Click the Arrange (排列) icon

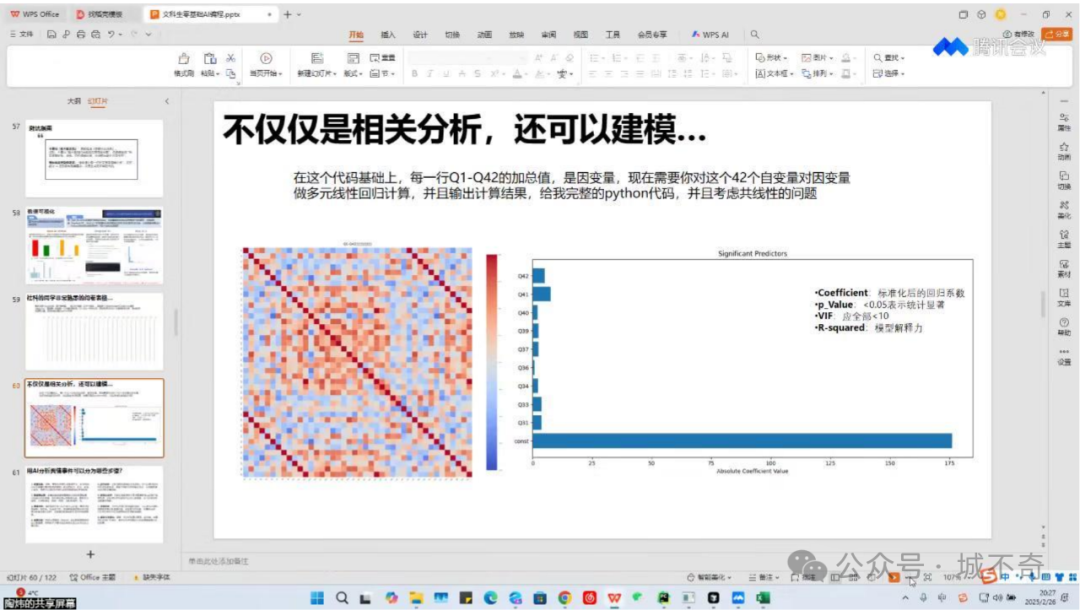806,74
